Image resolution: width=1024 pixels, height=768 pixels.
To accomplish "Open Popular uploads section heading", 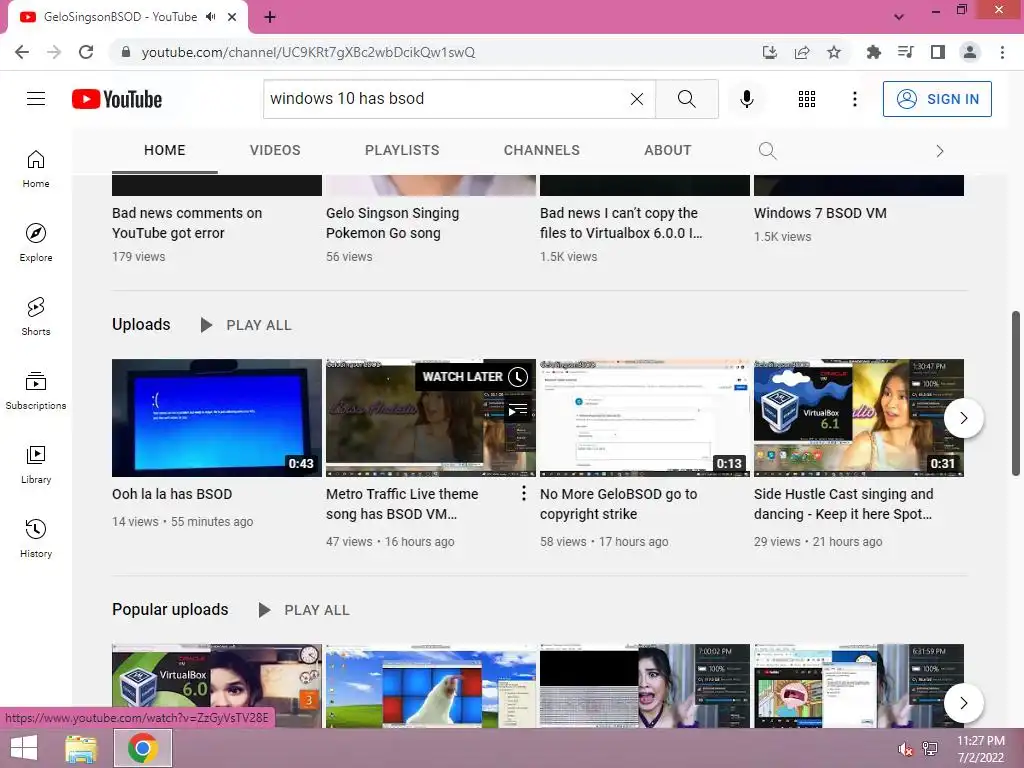I will [170, 609].
